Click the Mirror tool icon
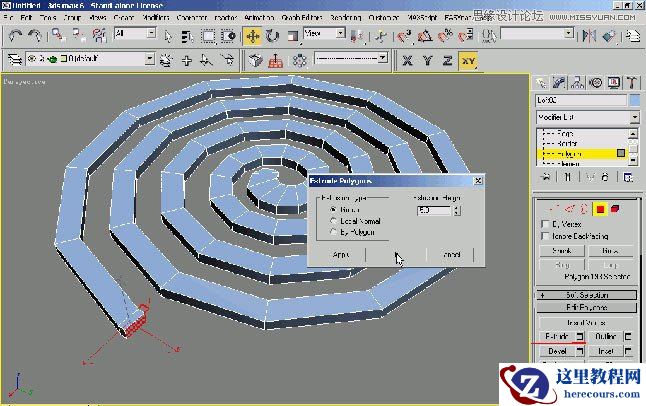The width and height of the screenshot is (646, 406). (589, 36)
